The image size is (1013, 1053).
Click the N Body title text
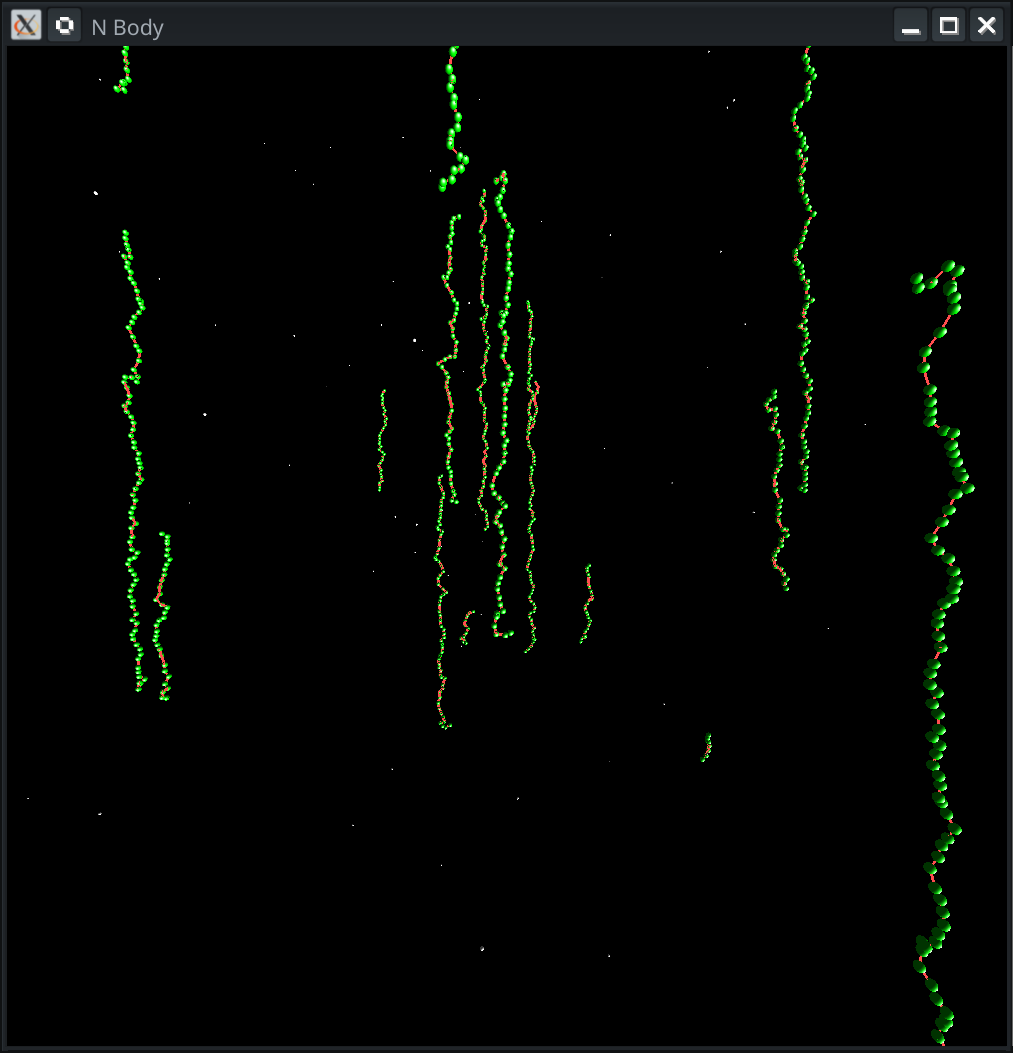(126, 27)
